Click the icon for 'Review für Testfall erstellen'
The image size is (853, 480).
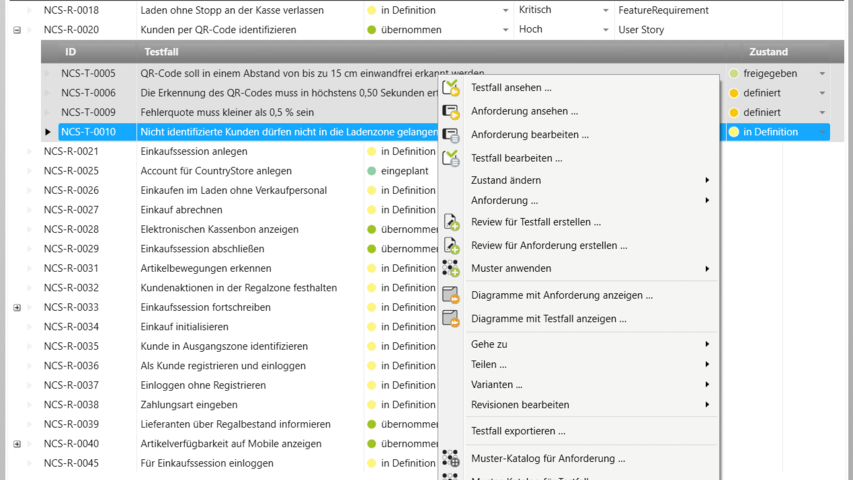click(x=451, y=222)
